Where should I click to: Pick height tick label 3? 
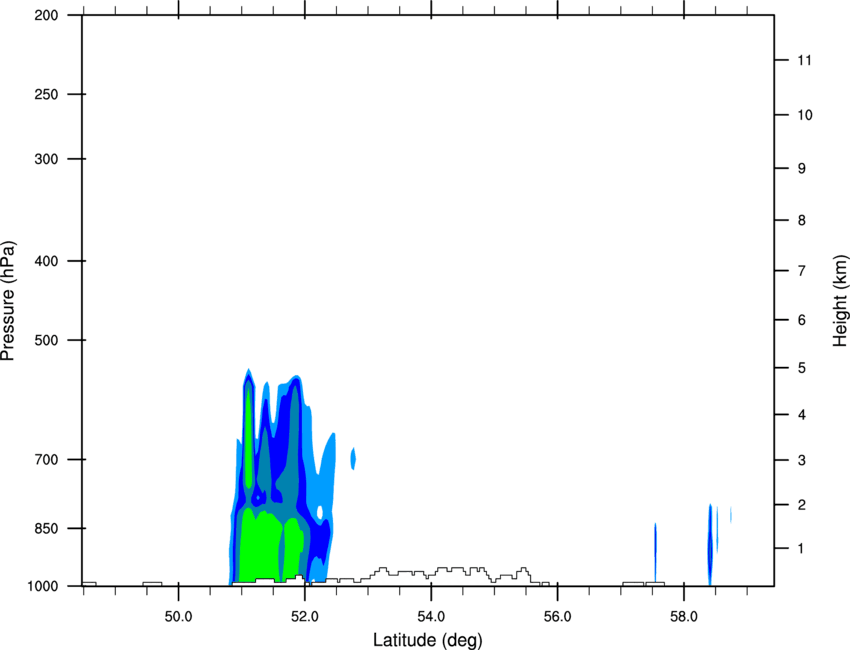[802, 460]
